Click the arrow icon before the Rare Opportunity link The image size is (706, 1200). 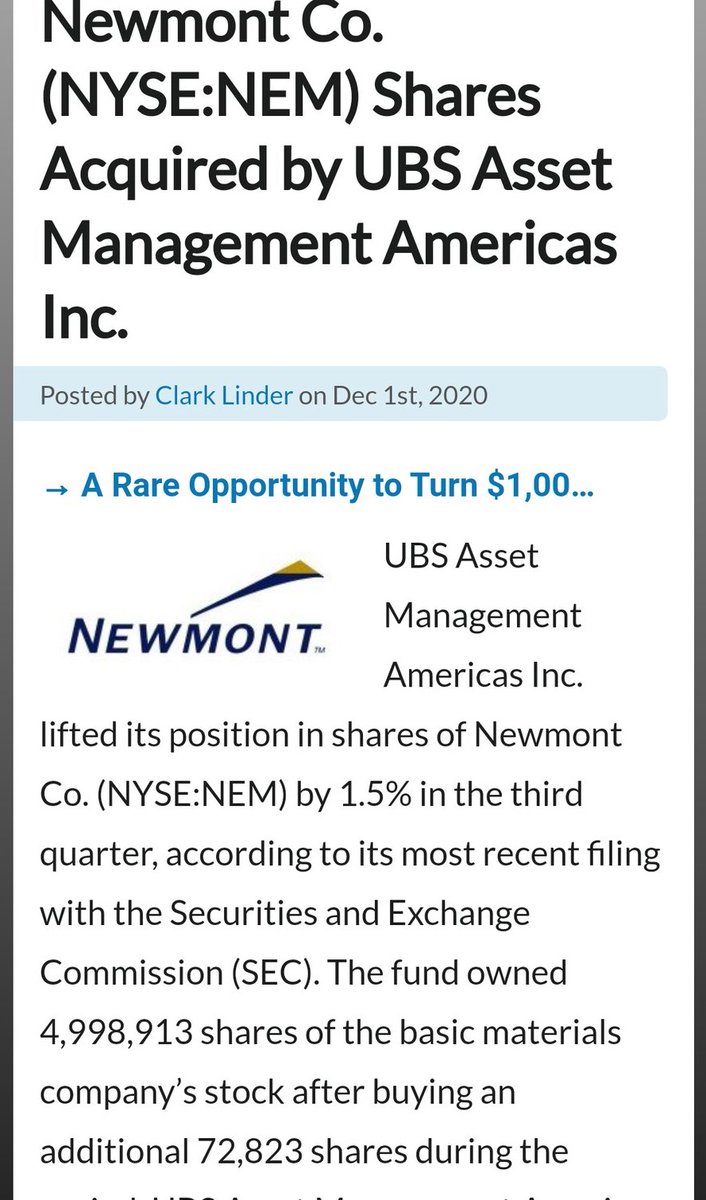56,487
